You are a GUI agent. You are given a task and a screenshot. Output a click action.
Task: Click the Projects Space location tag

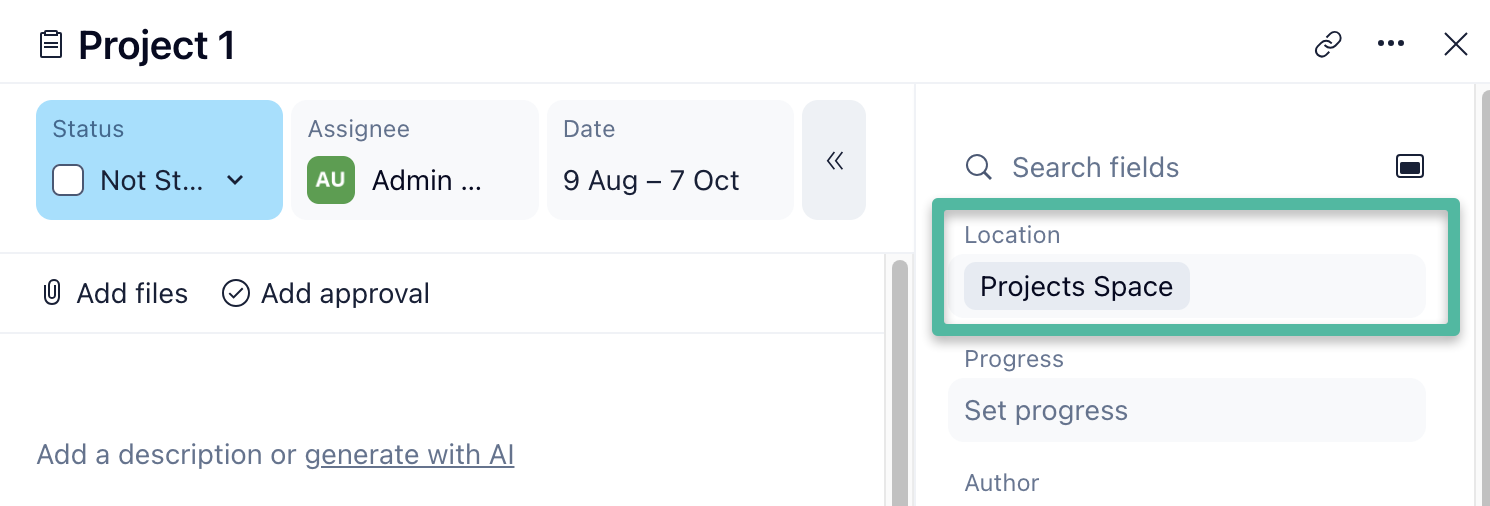click(1076, 286)
